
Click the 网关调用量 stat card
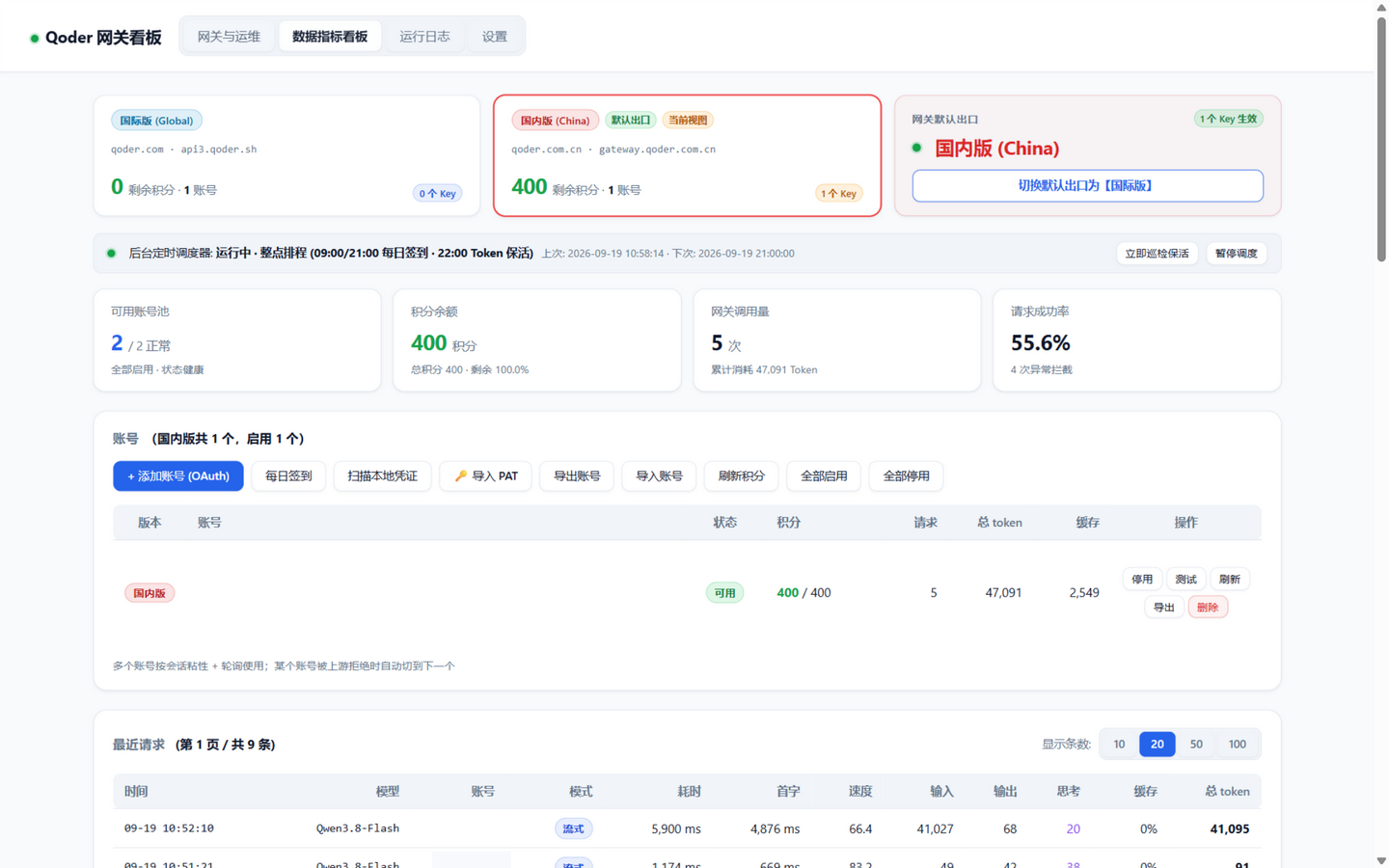click(837, 340)
